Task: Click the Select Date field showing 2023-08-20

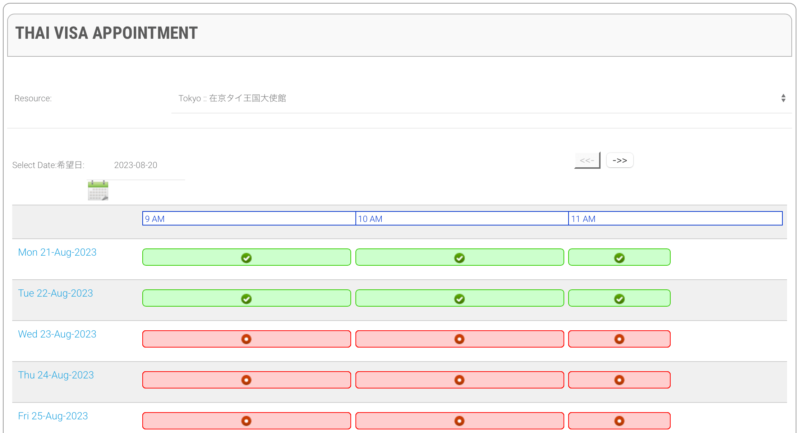Action: click(x=136, y=165)
